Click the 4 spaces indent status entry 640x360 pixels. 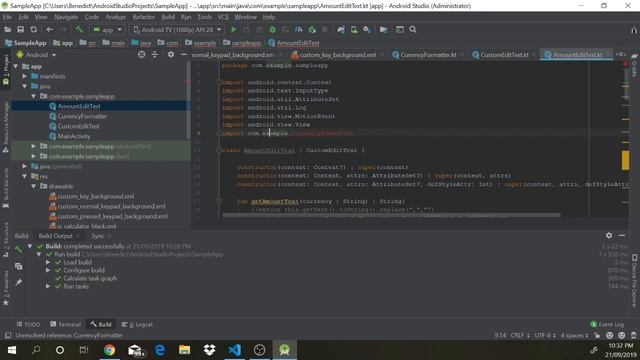(574, 335)
